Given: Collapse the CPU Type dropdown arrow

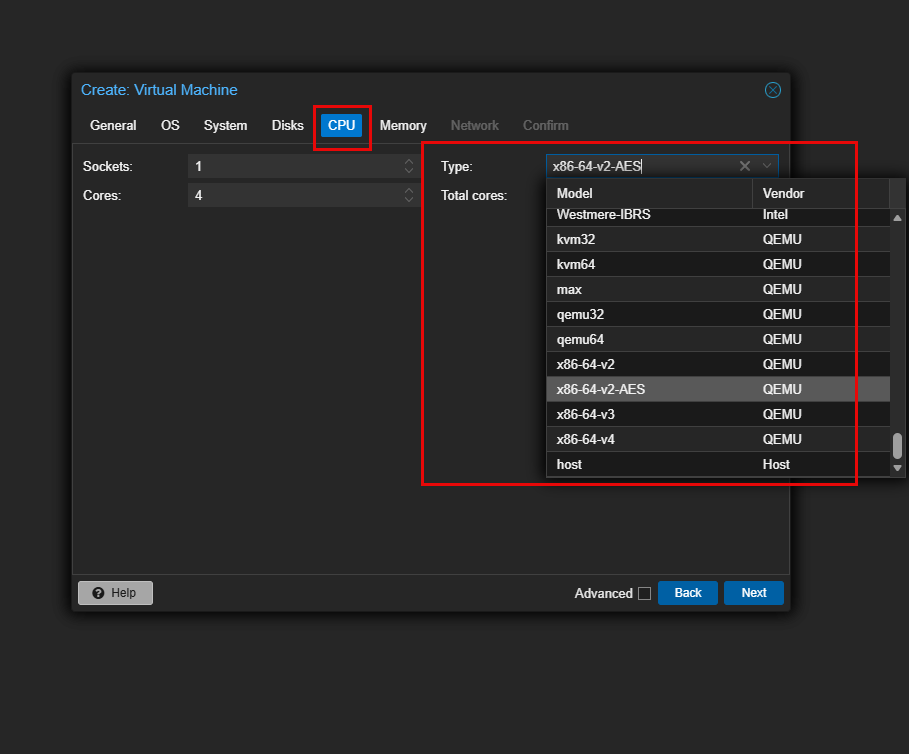Looking at the screenshot, I should click(766, 166).
